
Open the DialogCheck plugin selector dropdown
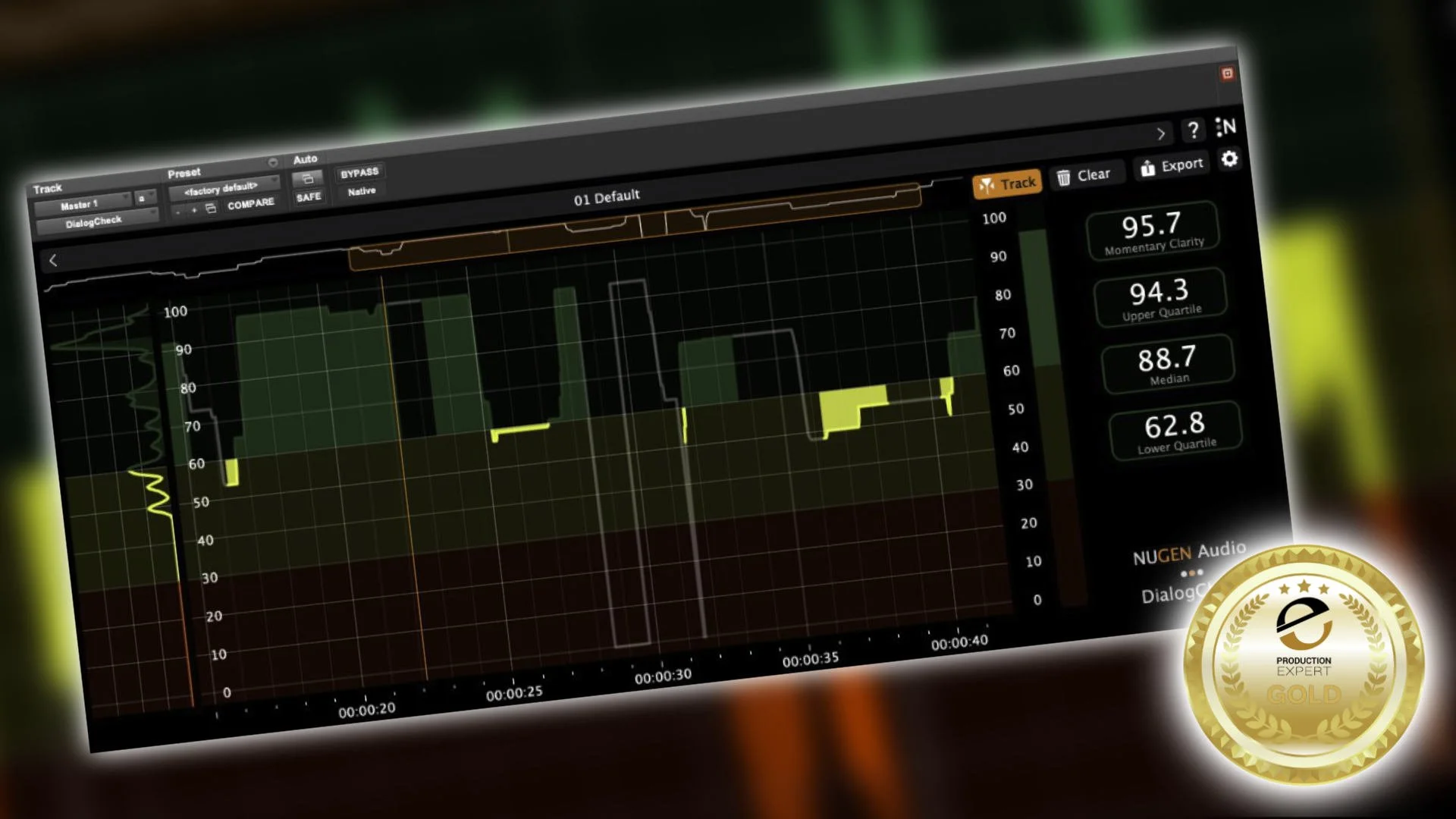(x=96, y=221)
